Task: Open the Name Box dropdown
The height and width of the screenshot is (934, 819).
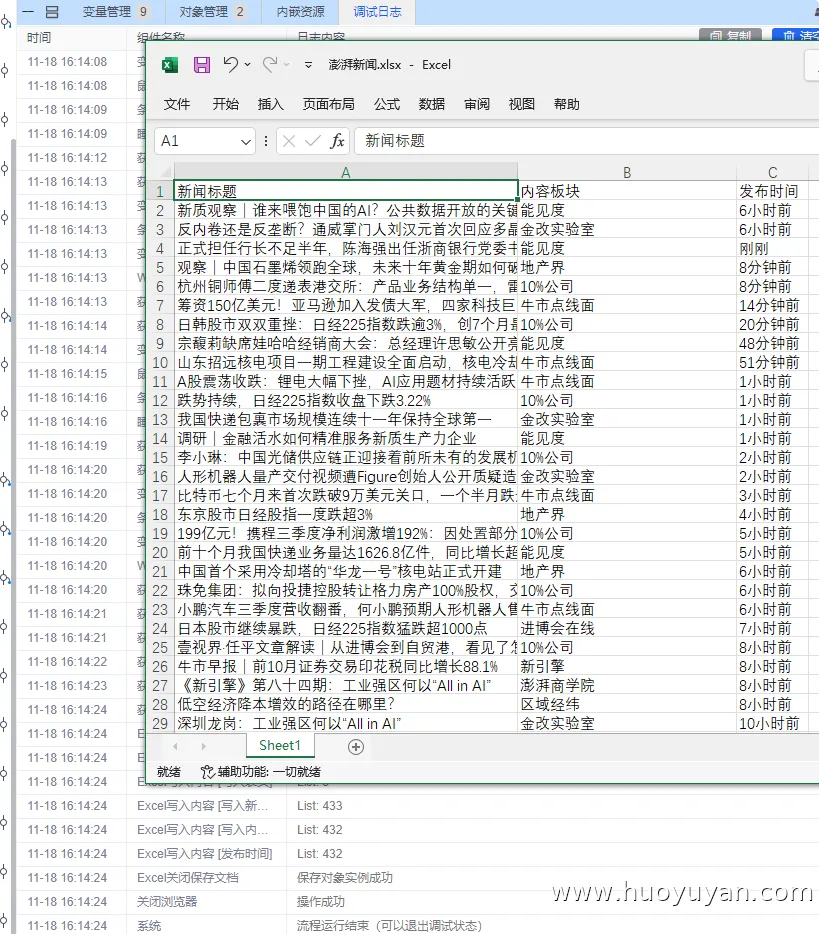Action: (245, 140)
